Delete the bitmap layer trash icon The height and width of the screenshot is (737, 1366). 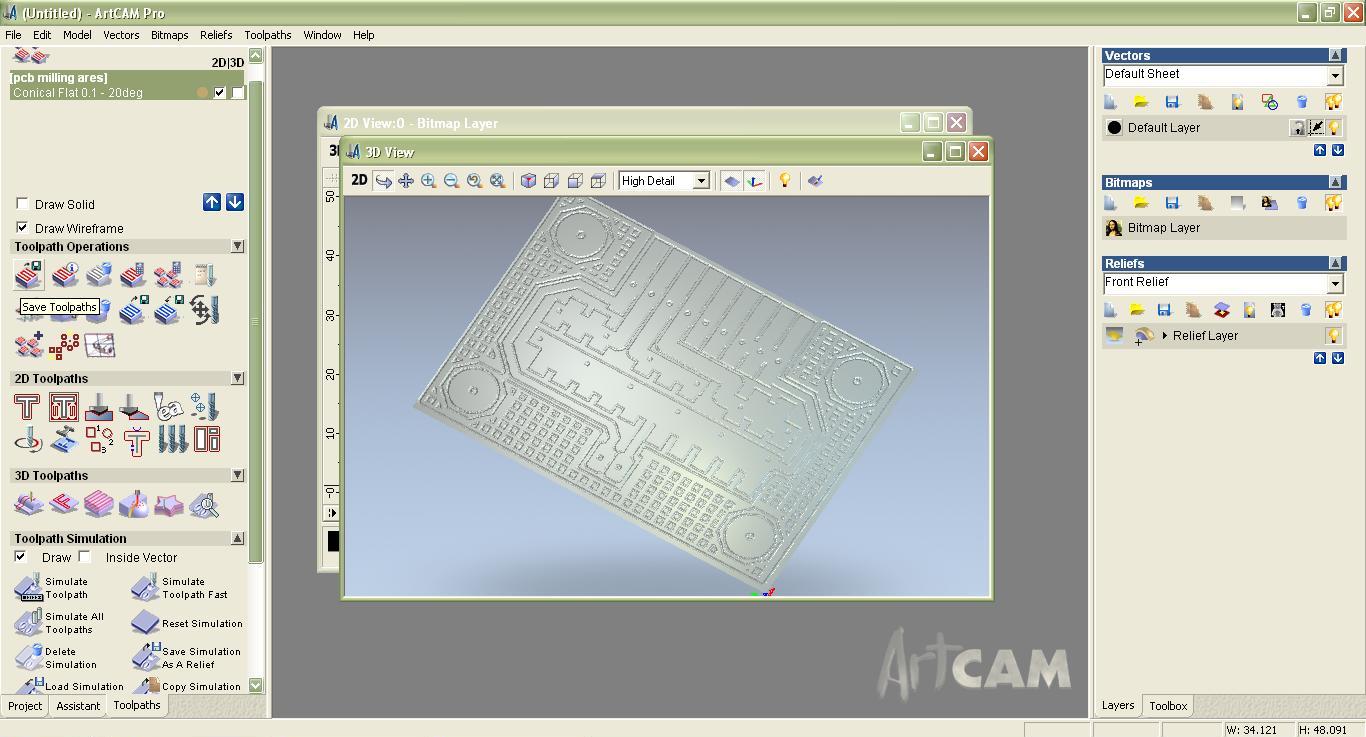(1302, 203)
